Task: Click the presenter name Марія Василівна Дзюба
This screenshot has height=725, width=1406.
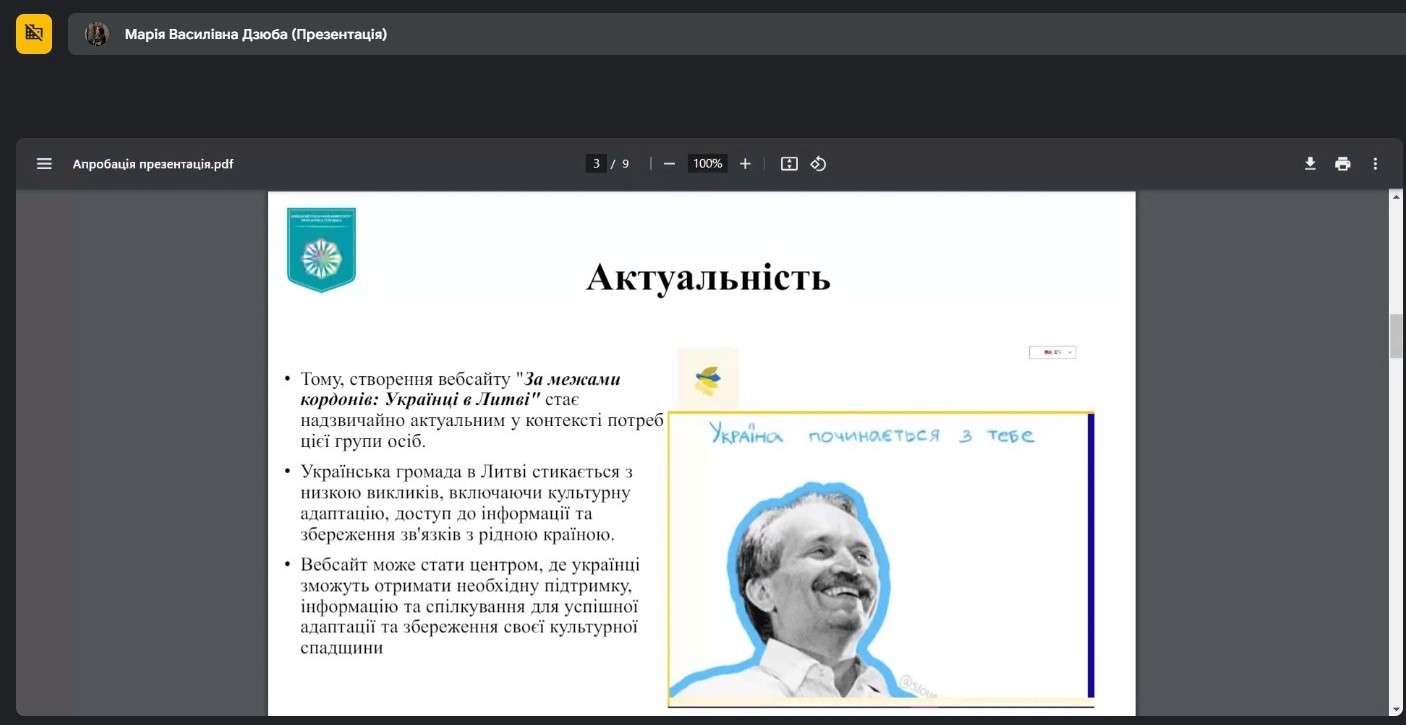Action: click(255, 34)
